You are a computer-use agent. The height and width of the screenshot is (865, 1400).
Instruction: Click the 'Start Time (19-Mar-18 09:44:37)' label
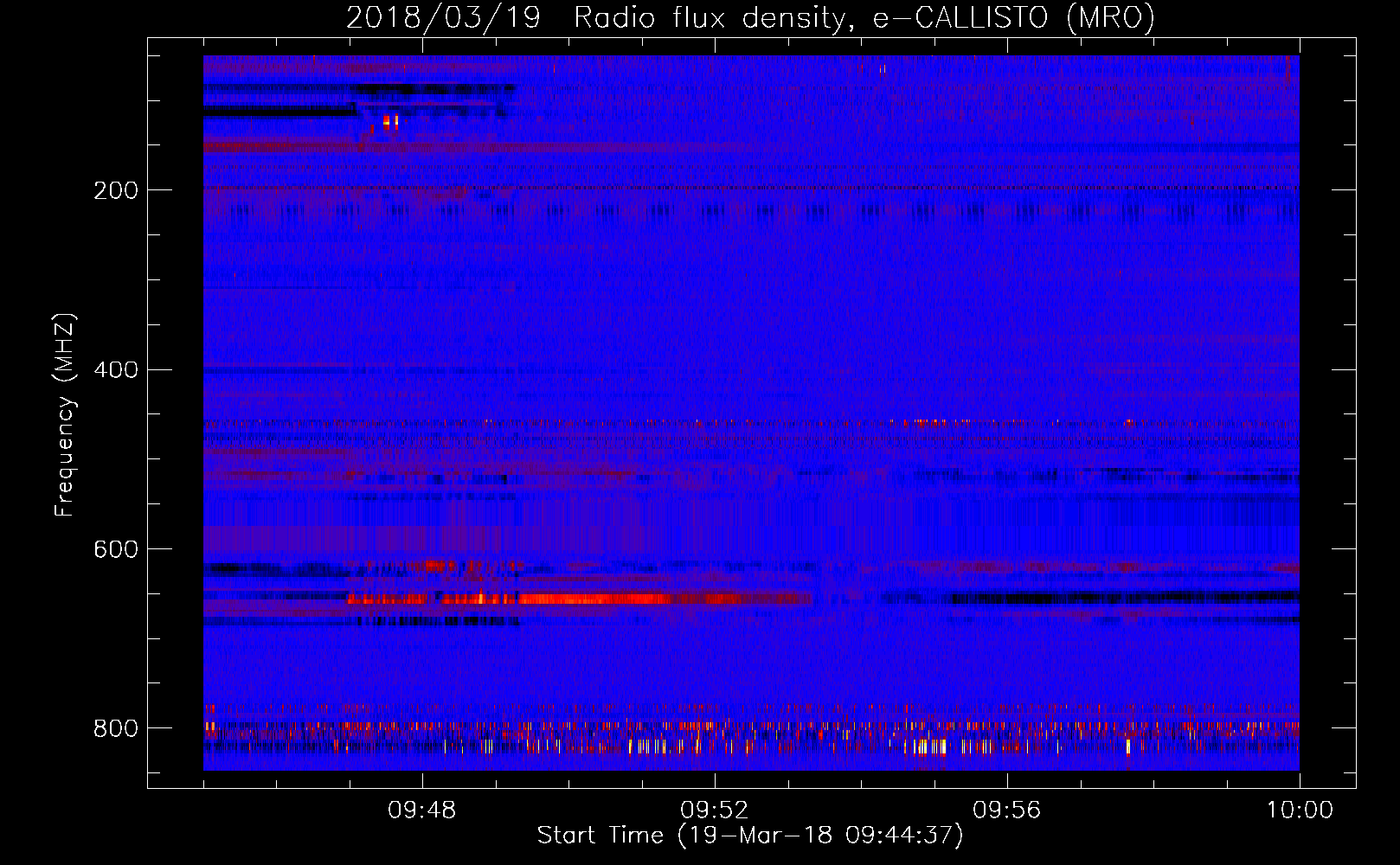click(x=750, y=836)
